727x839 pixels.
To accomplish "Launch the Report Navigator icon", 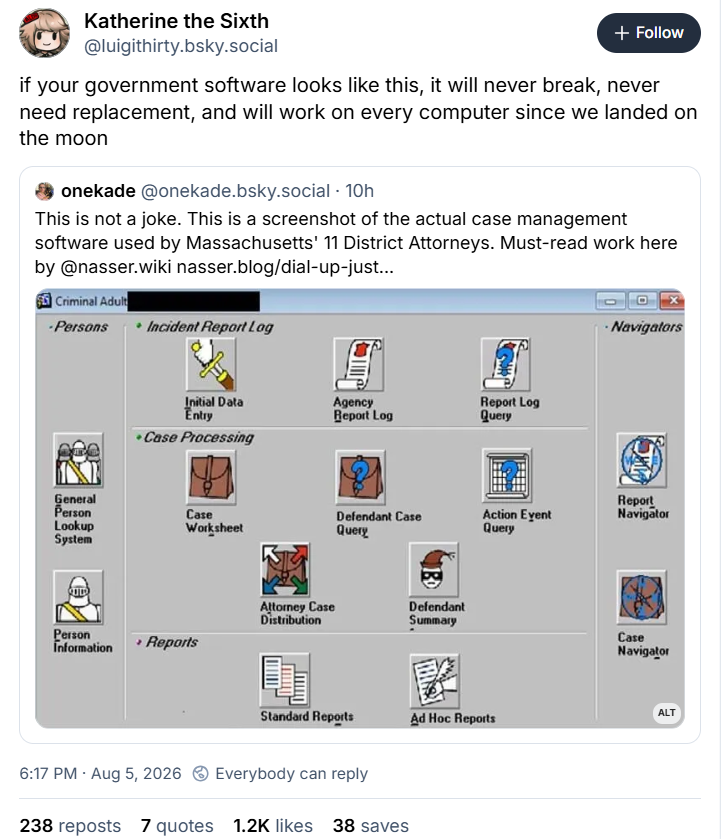I will [x=641, y=460].
